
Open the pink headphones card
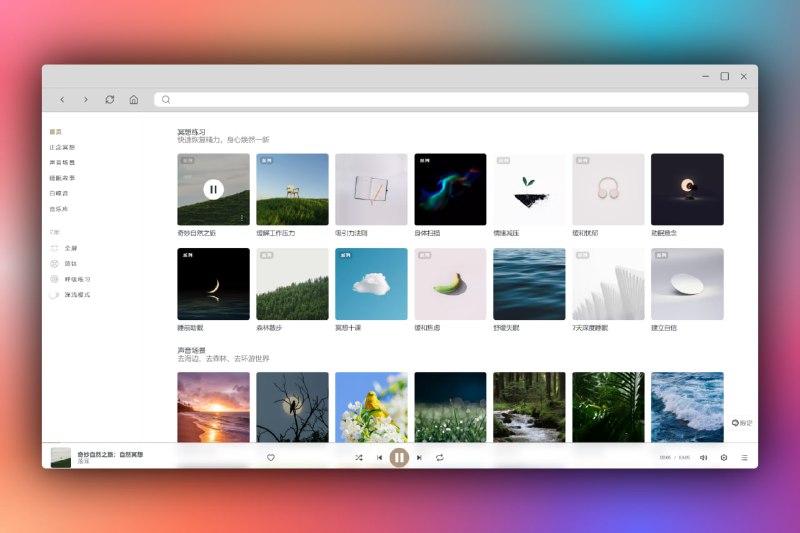608,189
